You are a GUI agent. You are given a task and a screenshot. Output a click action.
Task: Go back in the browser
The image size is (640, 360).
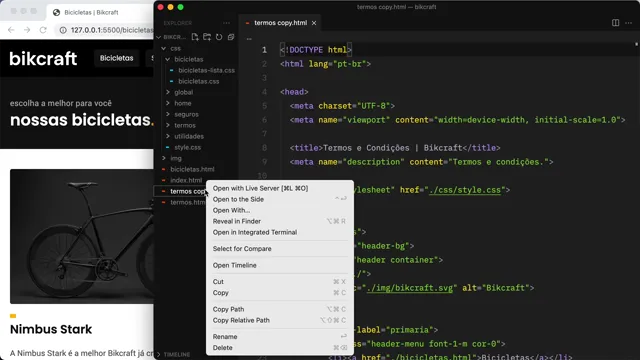[x=11, y=30]
